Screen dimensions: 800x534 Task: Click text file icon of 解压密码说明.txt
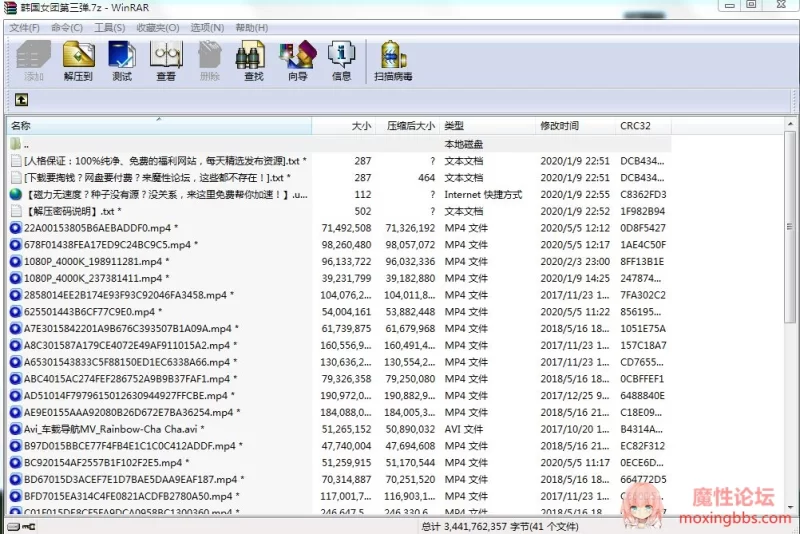[16, 211]
